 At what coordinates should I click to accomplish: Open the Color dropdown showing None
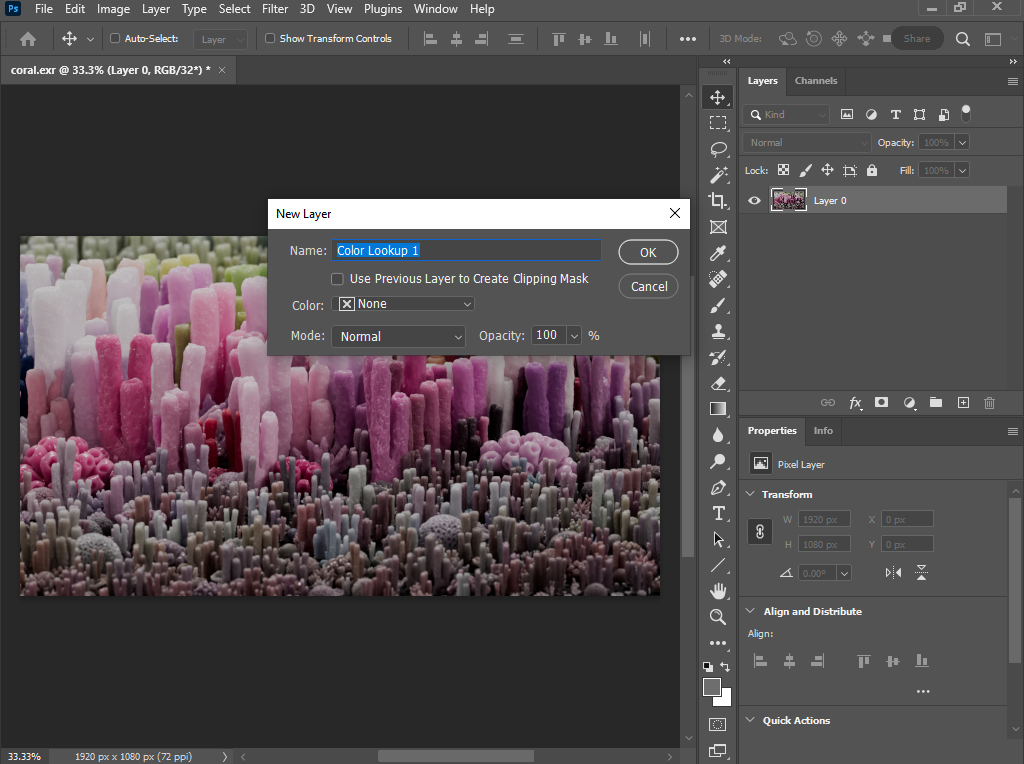click(x=404, y=302)
